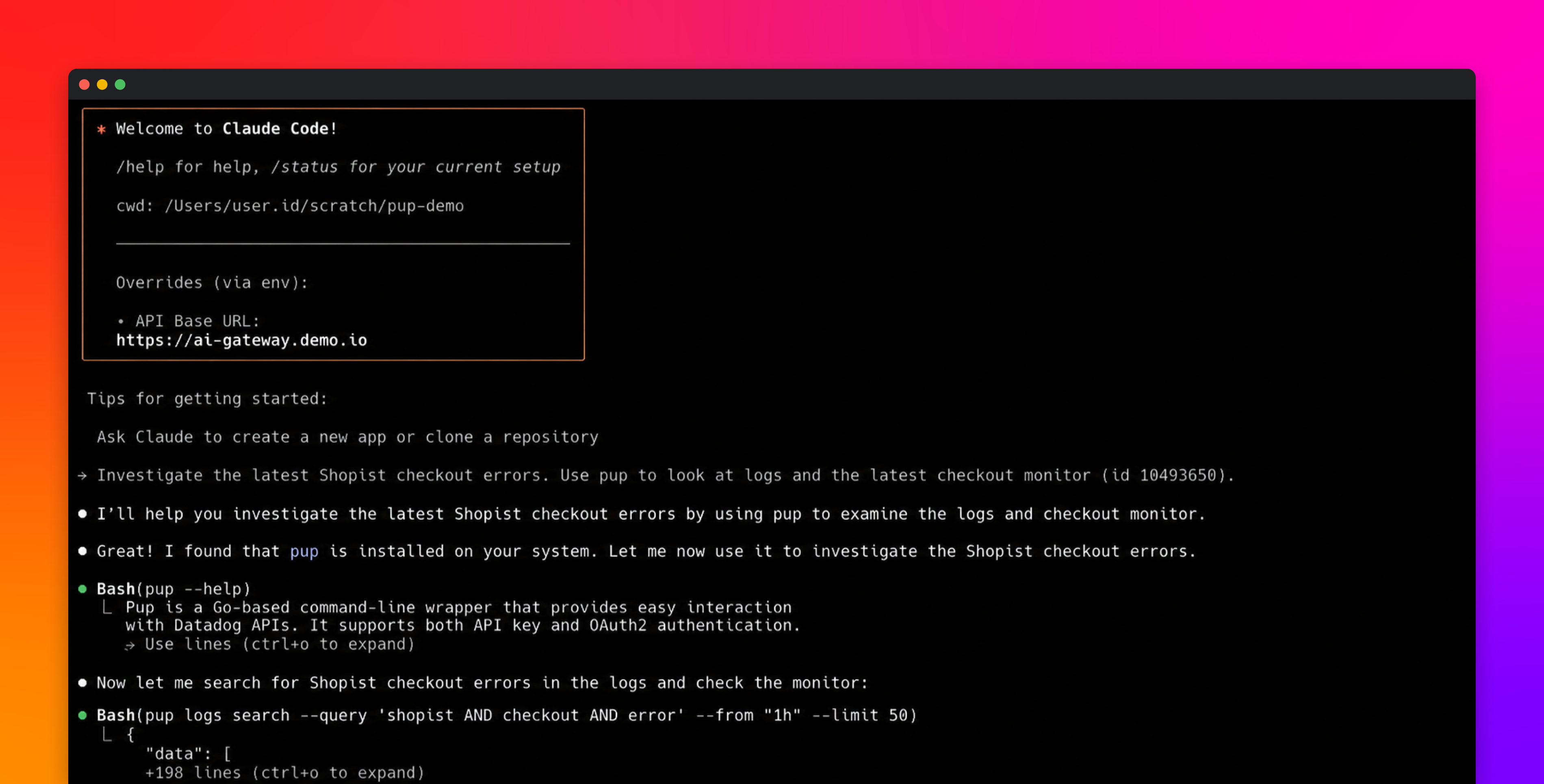The height and width of the screenshot is (784, 1544).
Task: Click the '"data": [' JSON output line
Action: click(x=188, y=754)
